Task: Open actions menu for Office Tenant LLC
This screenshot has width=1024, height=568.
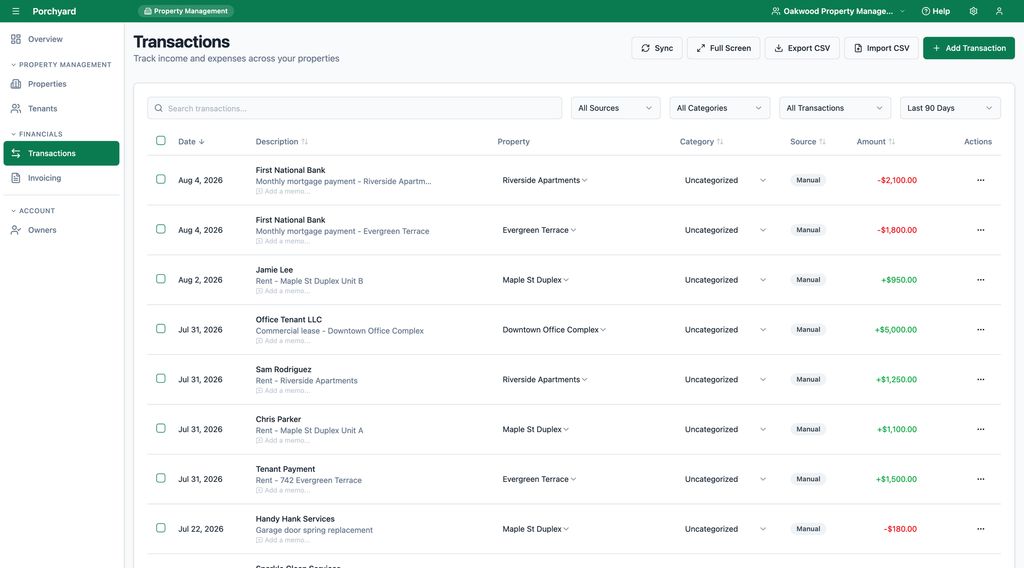Action: 980,330
